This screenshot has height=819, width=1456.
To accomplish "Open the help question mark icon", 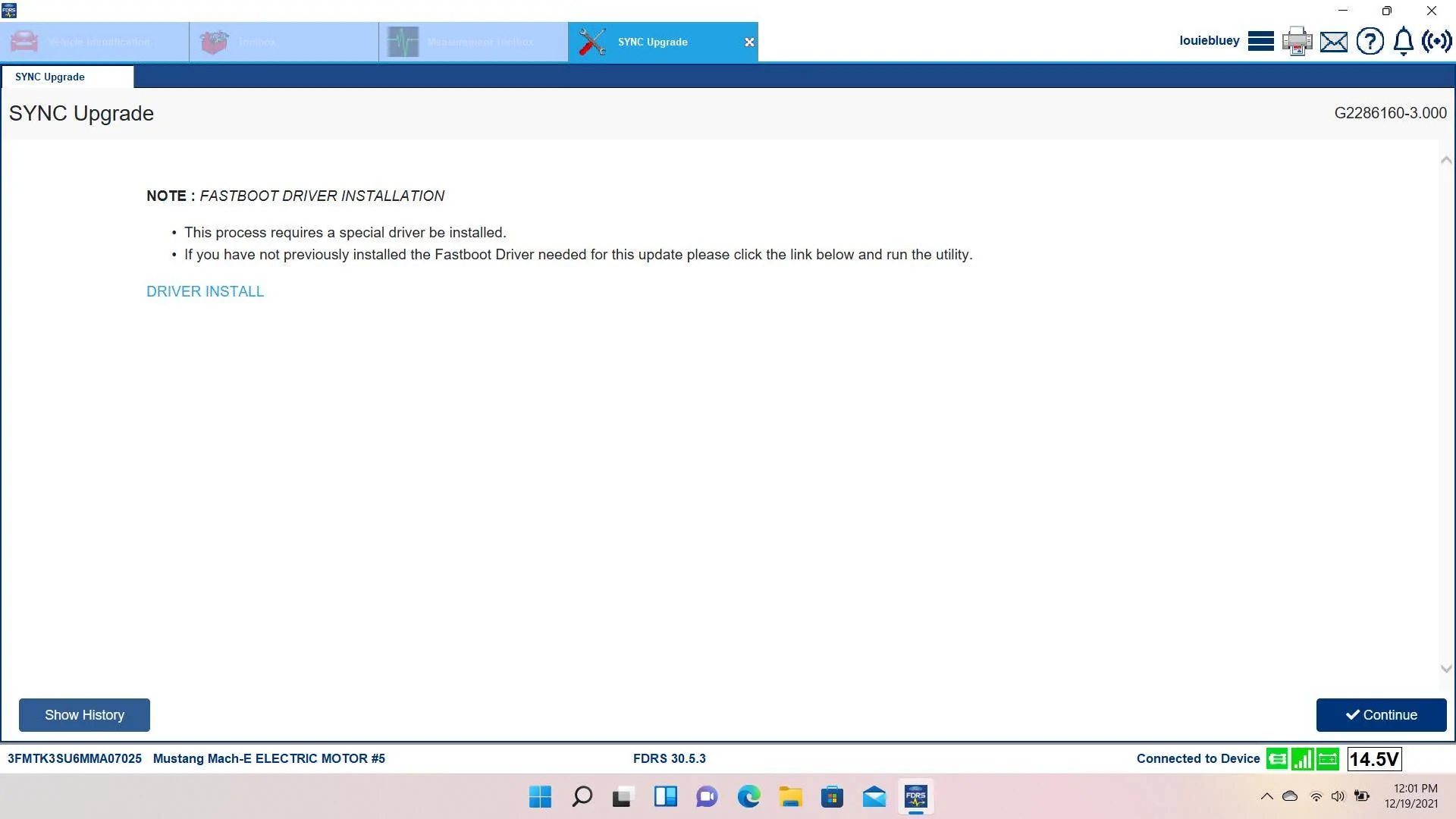I will (1370, 41).
